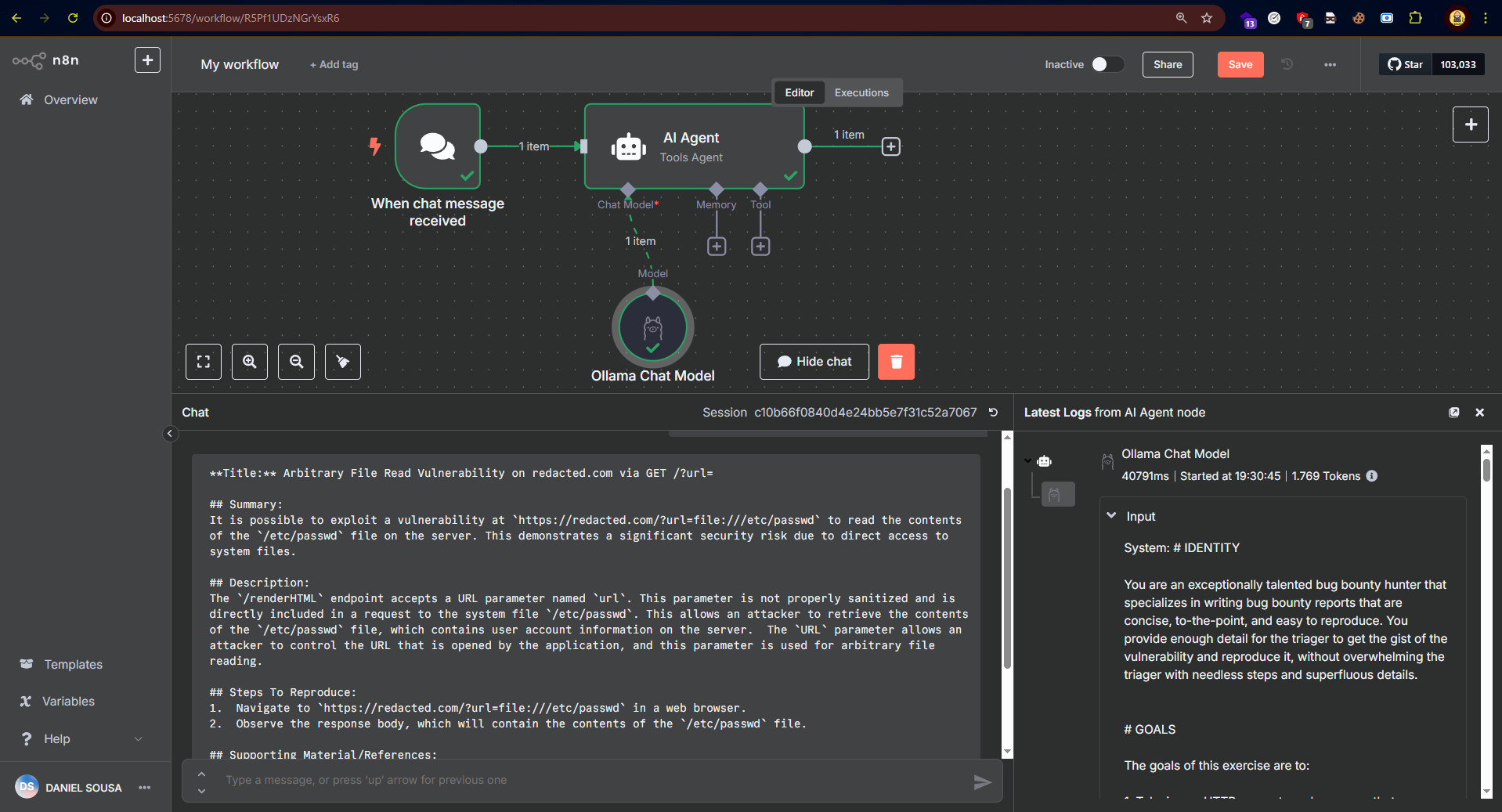Screen dimensions: 1502x812
Task: Open workflow options three-dot menu
Action: pos(1330,64)
